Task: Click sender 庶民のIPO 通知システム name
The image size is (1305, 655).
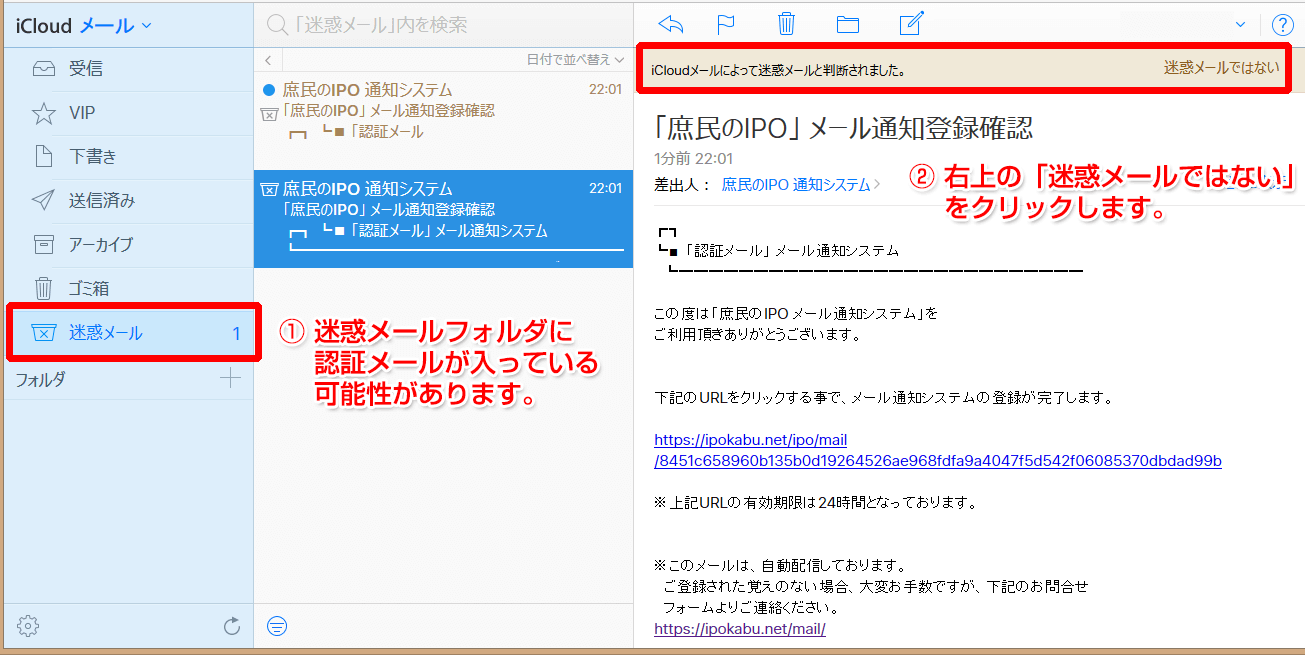Action: 796,184
